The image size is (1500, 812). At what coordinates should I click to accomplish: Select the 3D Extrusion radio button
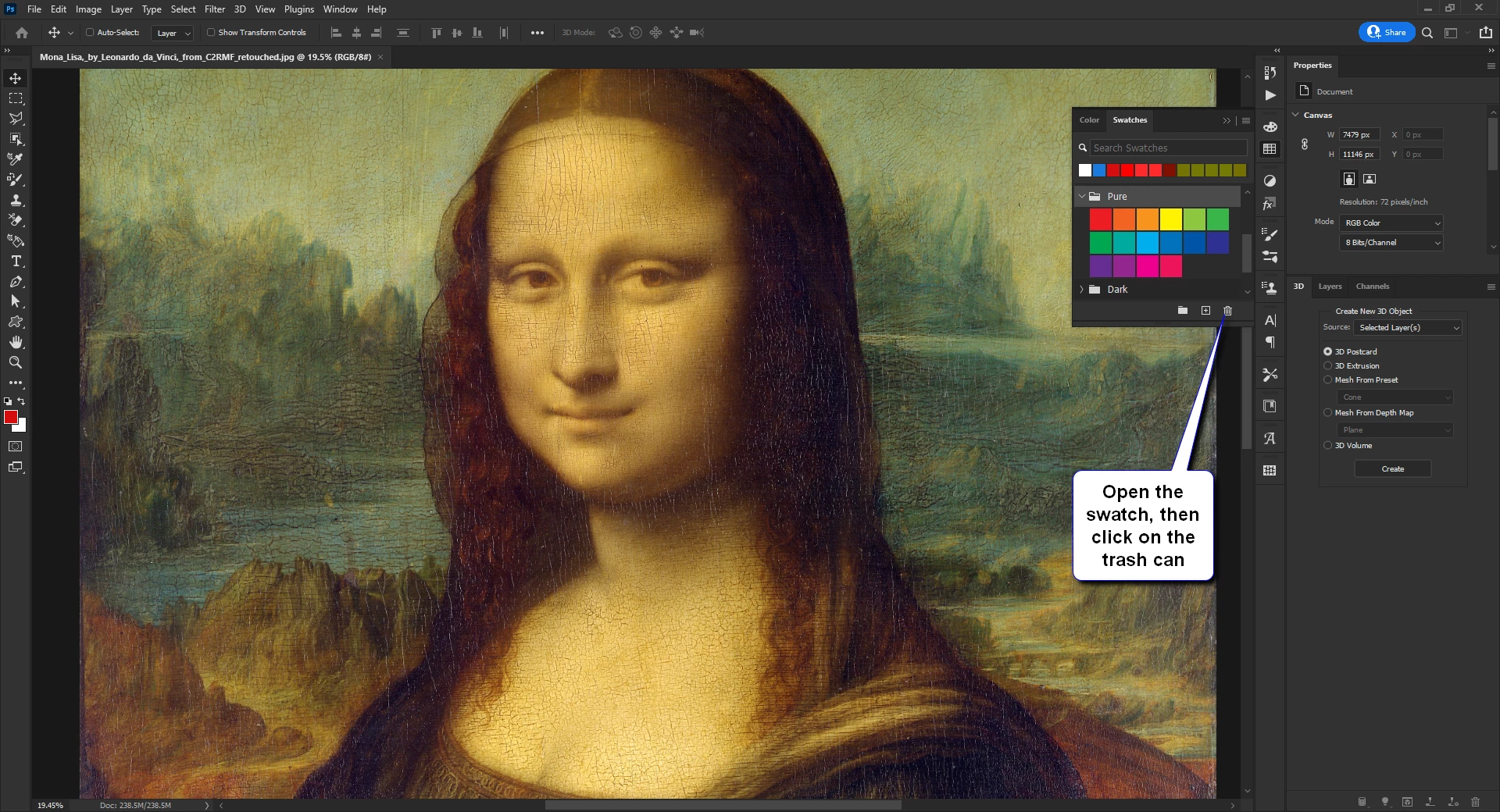pos(1327,366)
